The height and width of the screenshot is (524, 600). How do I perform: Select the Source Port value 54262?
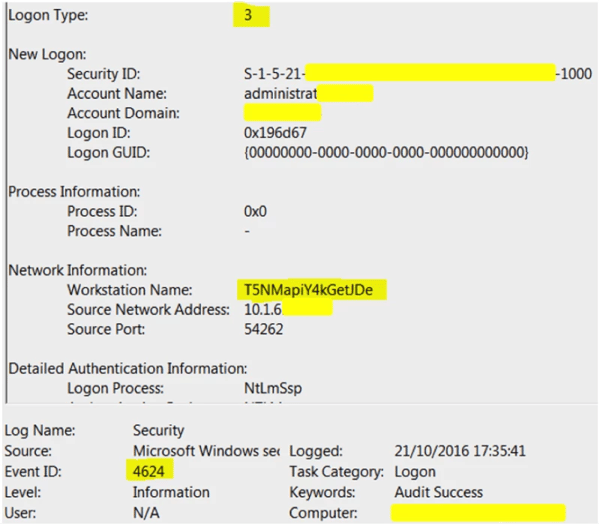(x=265, y=328)
